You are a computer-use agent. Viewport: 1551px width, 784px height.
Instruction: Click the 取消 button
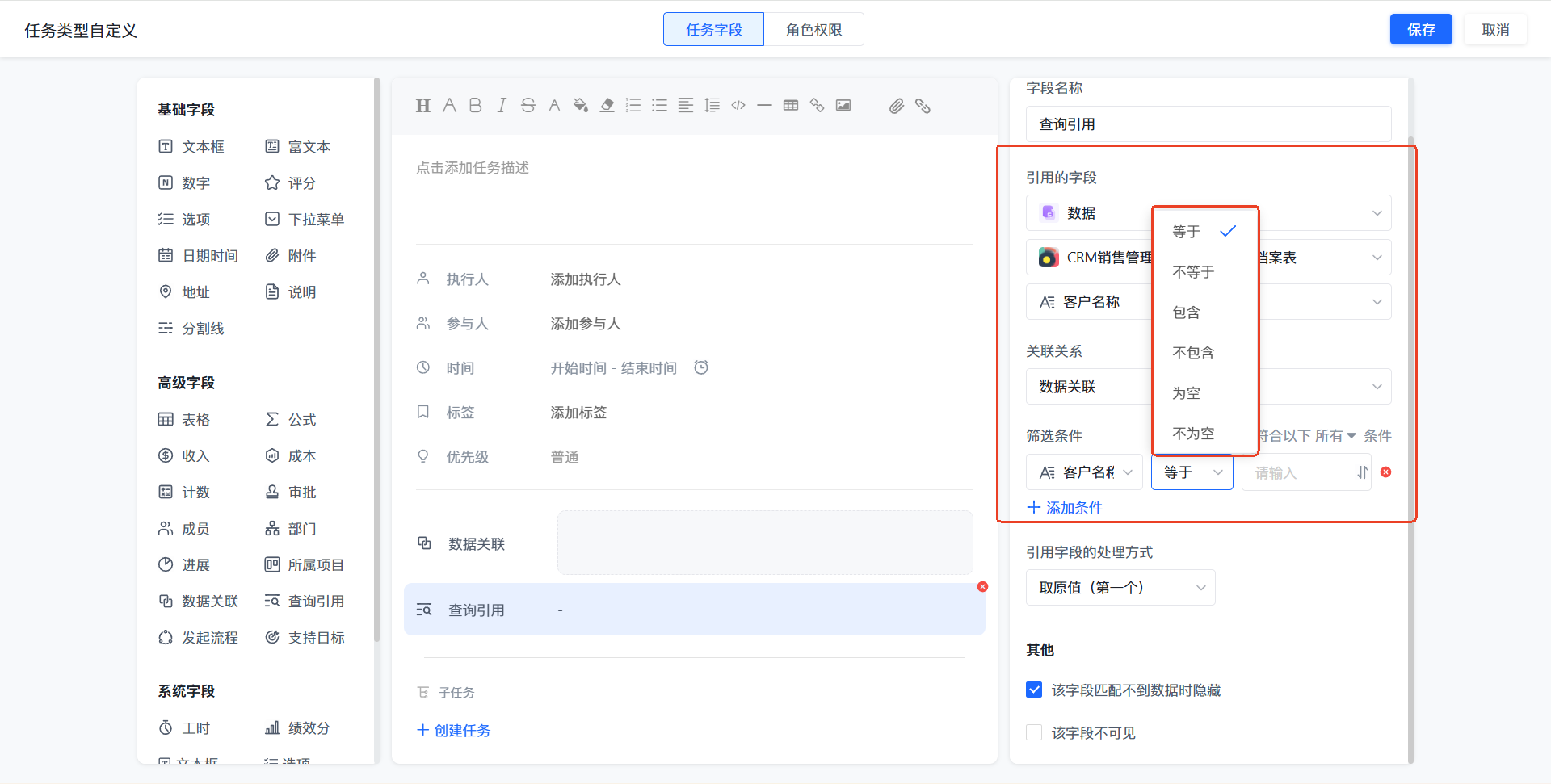[x=1495, y=30]
